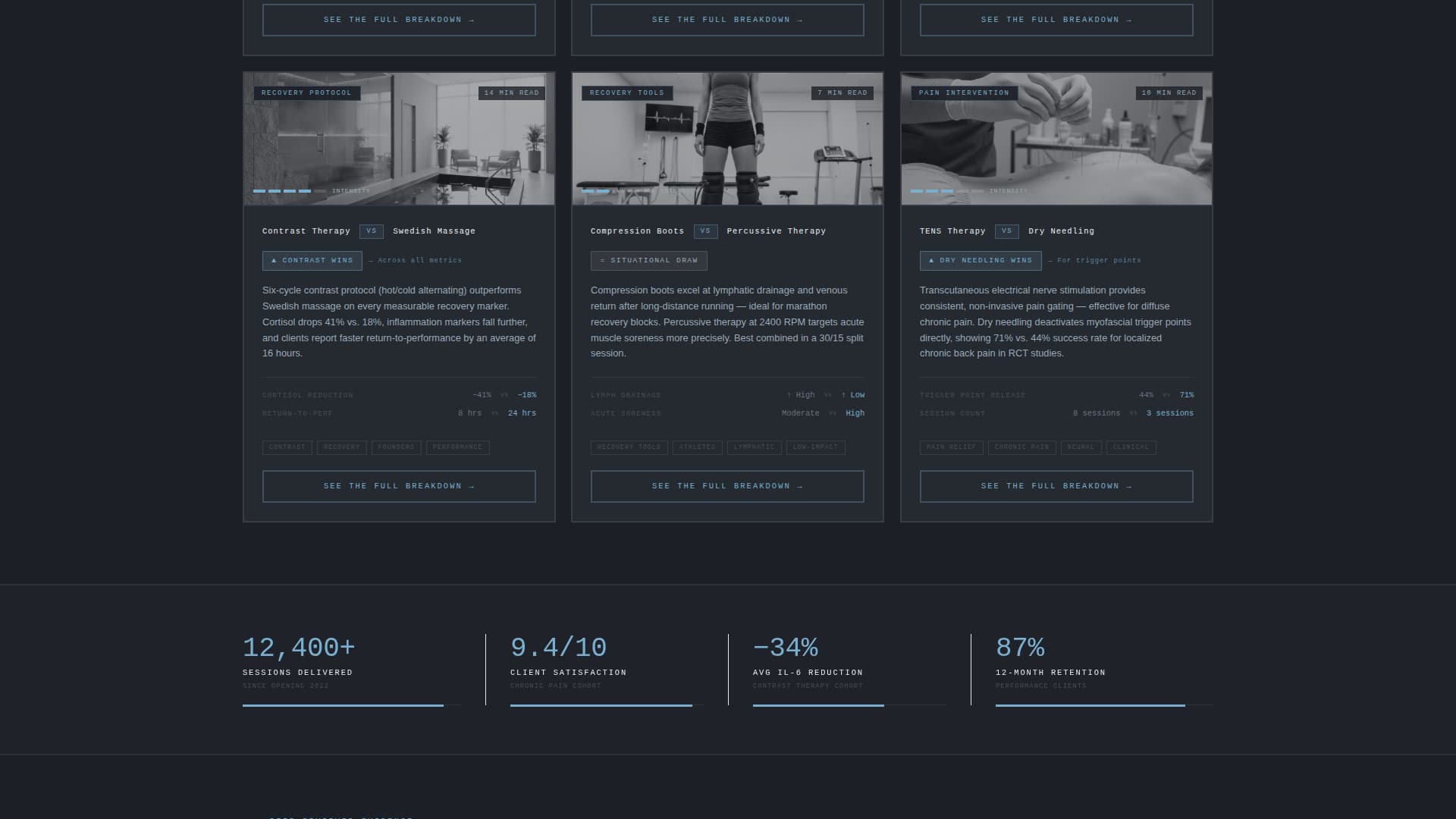
Task: Click the intensity meter on Contrast Therapy image
Action: coord(311,191)
